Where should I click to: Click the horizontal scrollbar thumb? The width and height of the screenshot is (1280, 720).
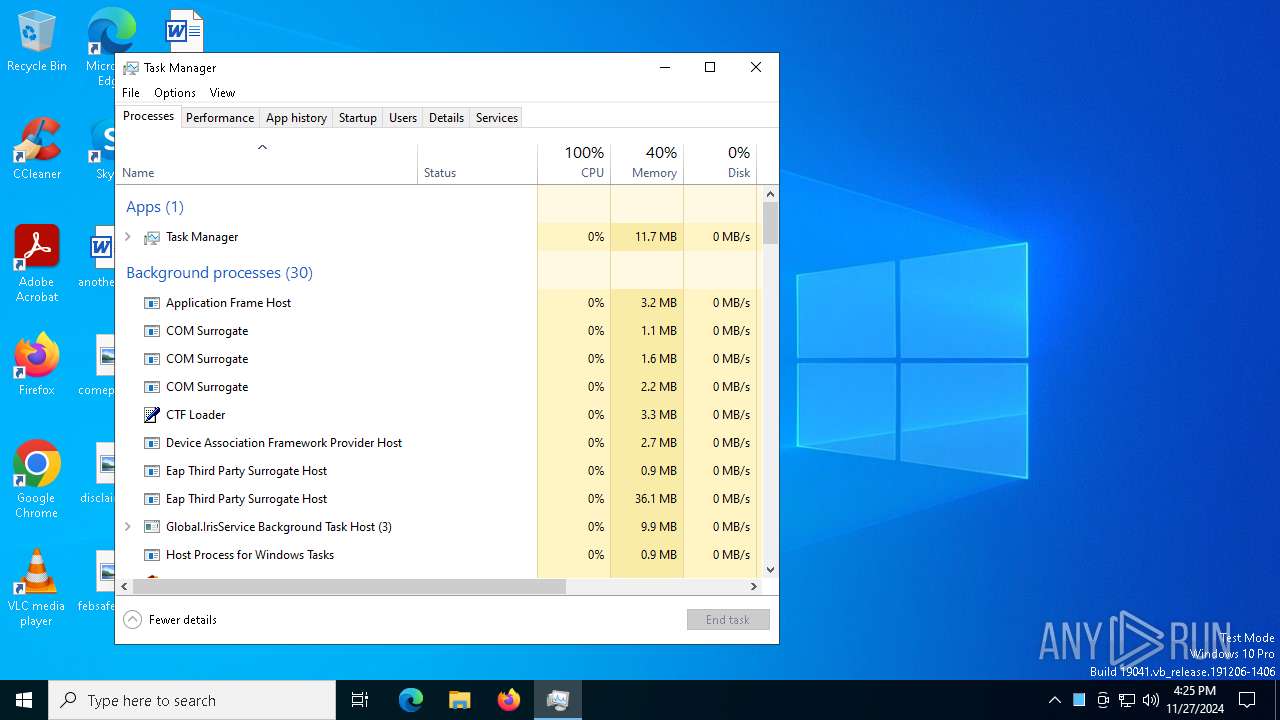coord(349,587)
